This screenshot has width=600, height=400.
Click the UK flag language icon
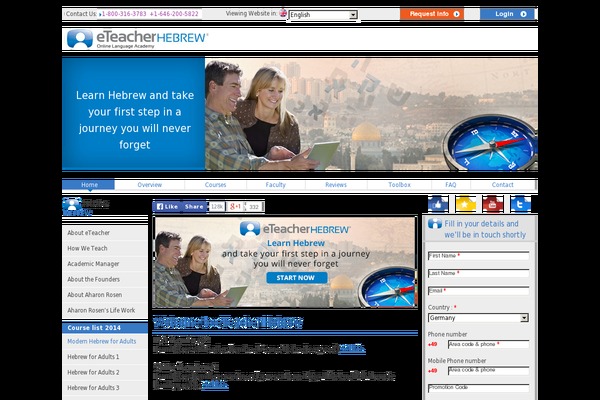coord(283,13)
